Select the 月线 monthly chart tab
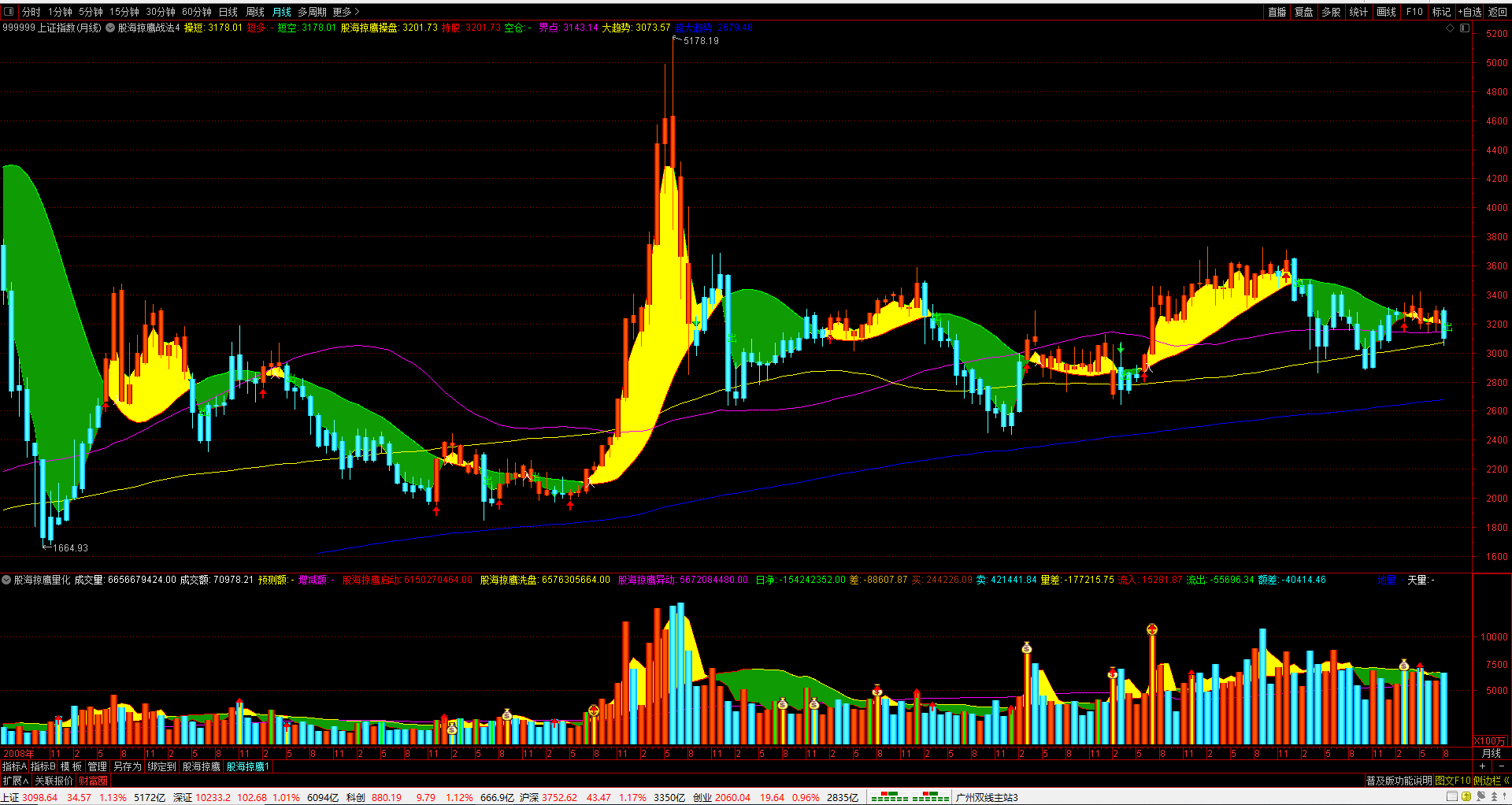1512x805 pixels. (x=282, y=12)
